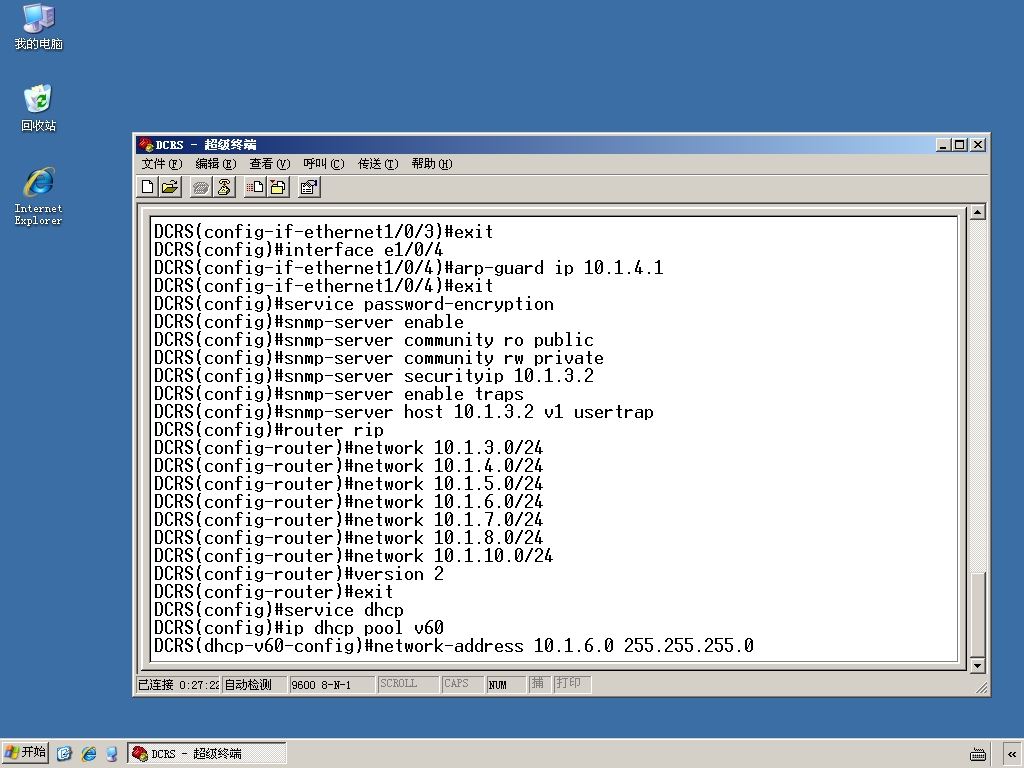Image resolution: width=1024 pixels, height=768 pixels.
Task: Click Internet Explorer in quick launch
Action: [88, 754]
